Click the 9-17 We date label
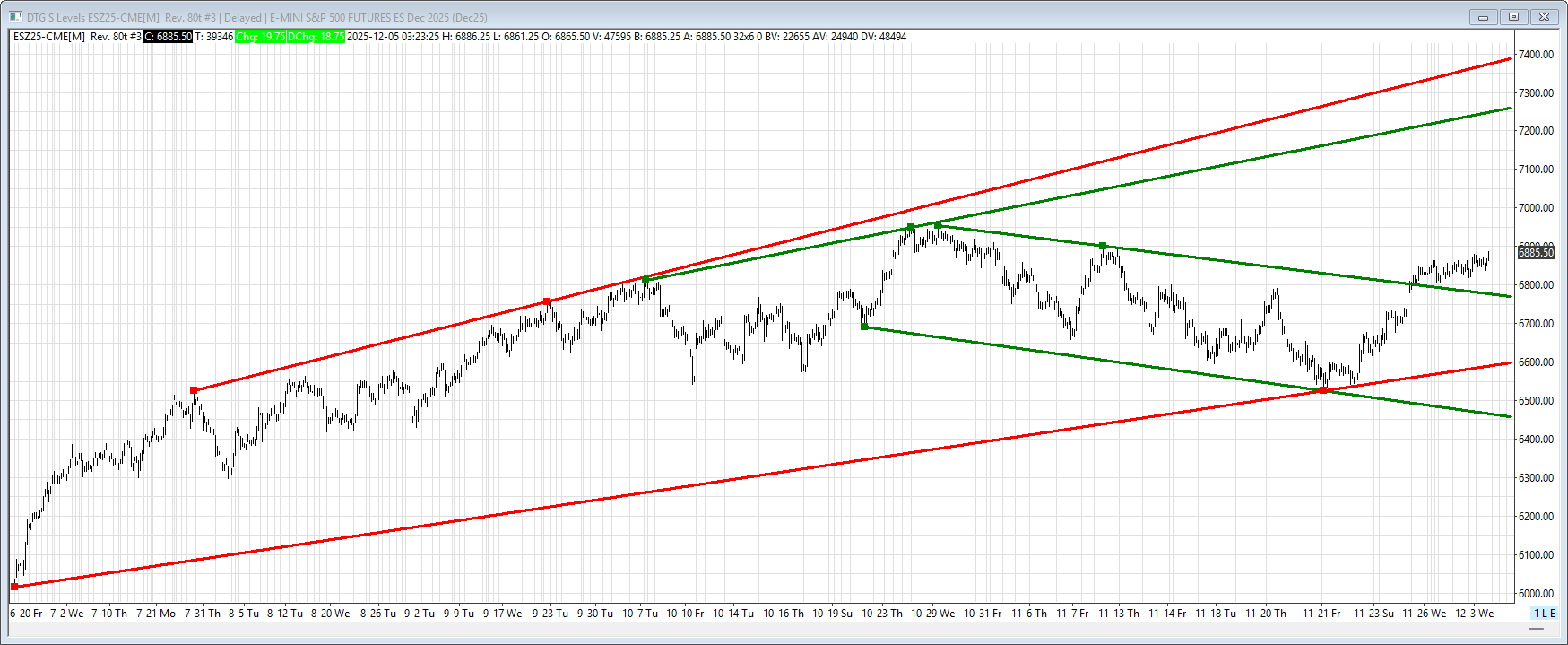 502,614
